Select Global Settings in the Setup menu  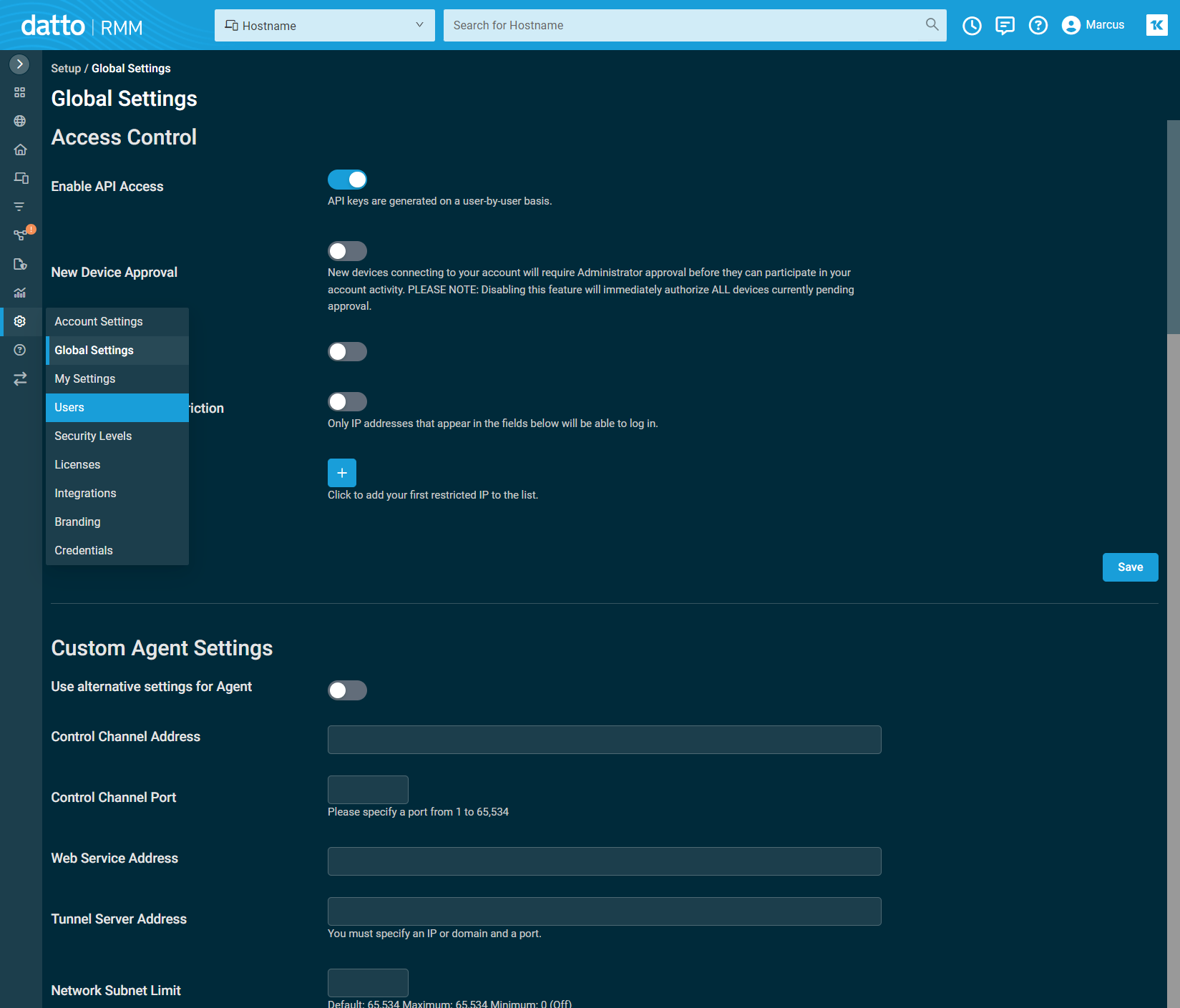[117, 351]
